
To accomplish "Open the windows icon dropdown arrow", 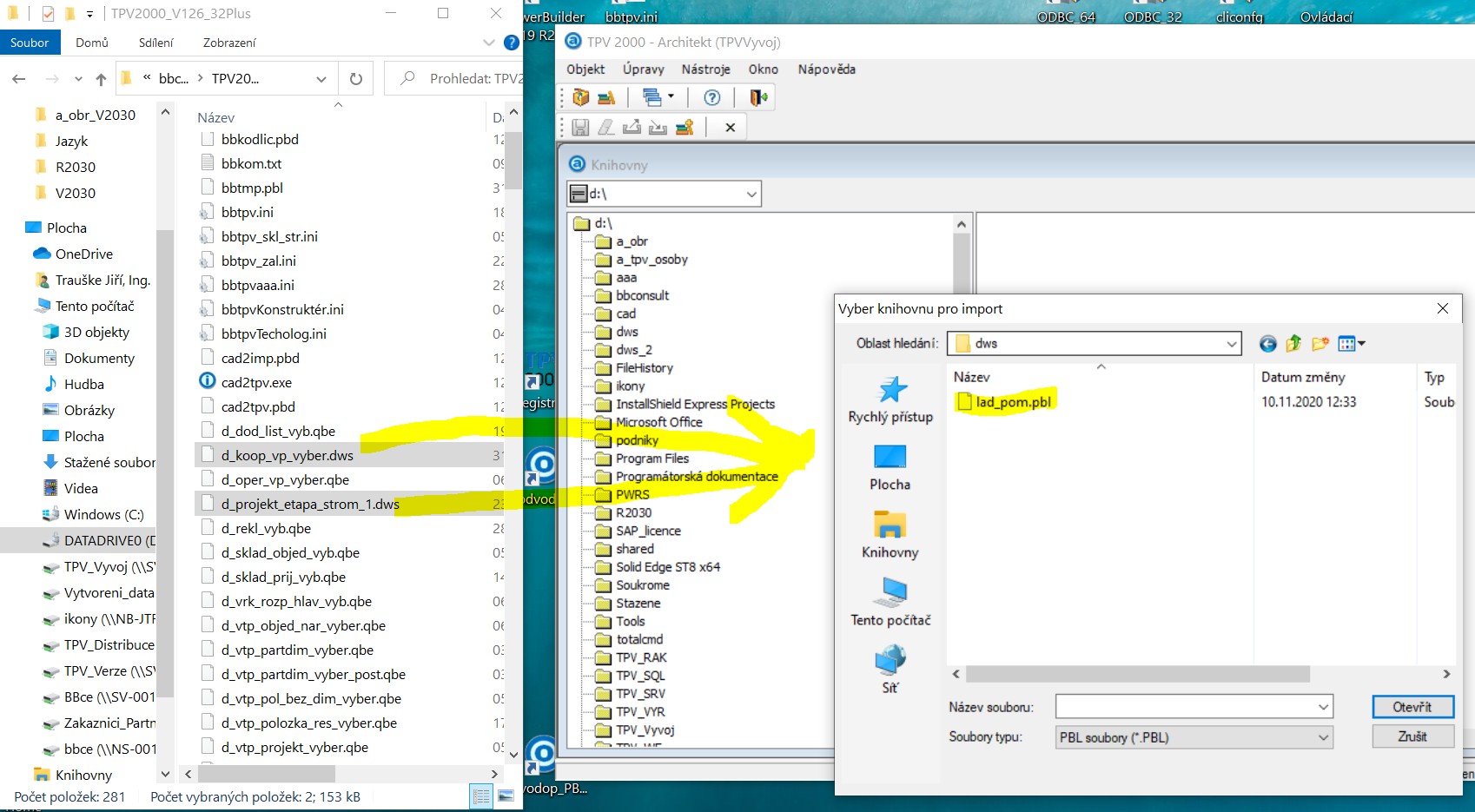I will point(671,97).
